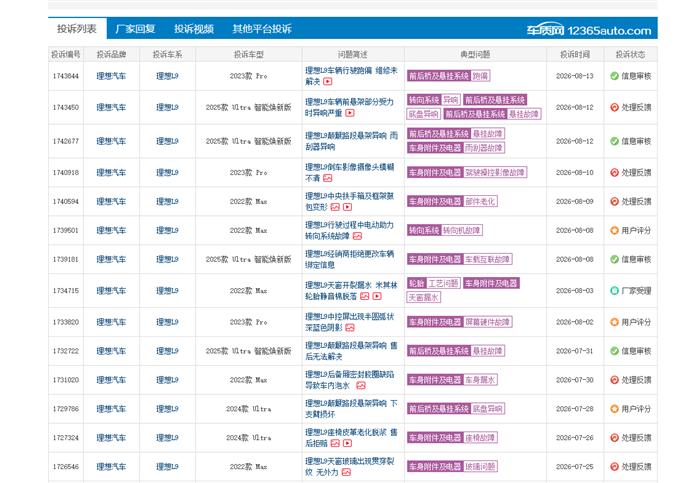Open complaint 理想L9中控屏出现半圆弧状深蓝色阴影
Screen dimensions: 700x483
tap(350, 322)
